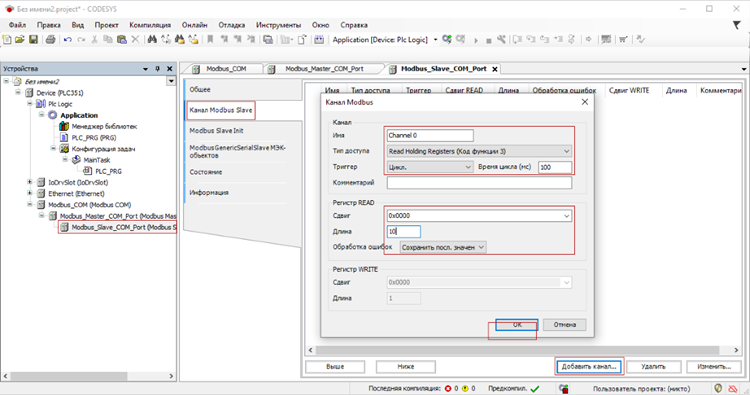The image size is (750, 395).
Task: Open the Файл menu
Action: 17,25
